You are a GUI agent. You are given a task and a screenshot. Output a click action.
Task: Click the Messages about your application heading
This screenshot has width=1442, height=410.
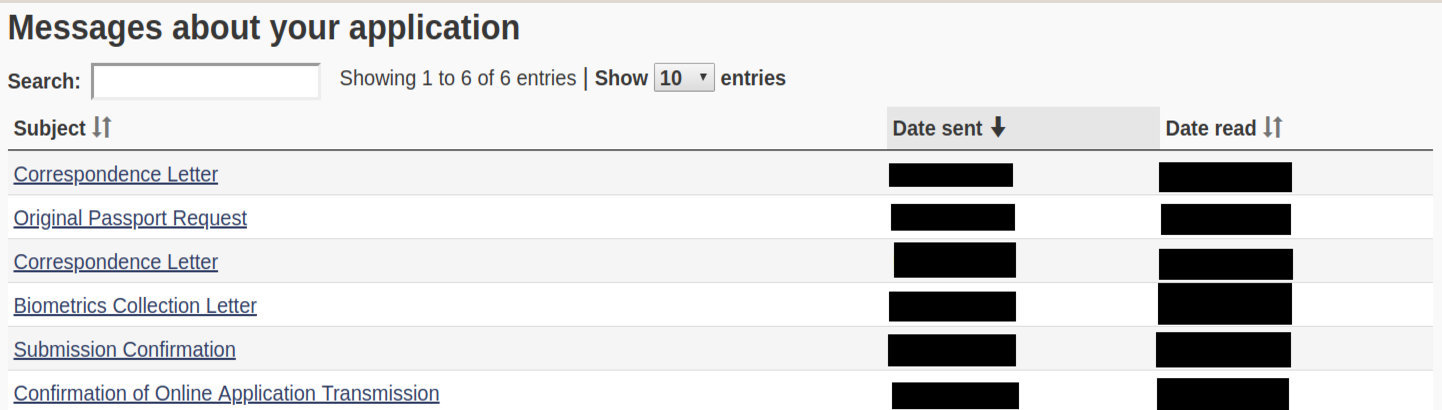coord(264,28)
